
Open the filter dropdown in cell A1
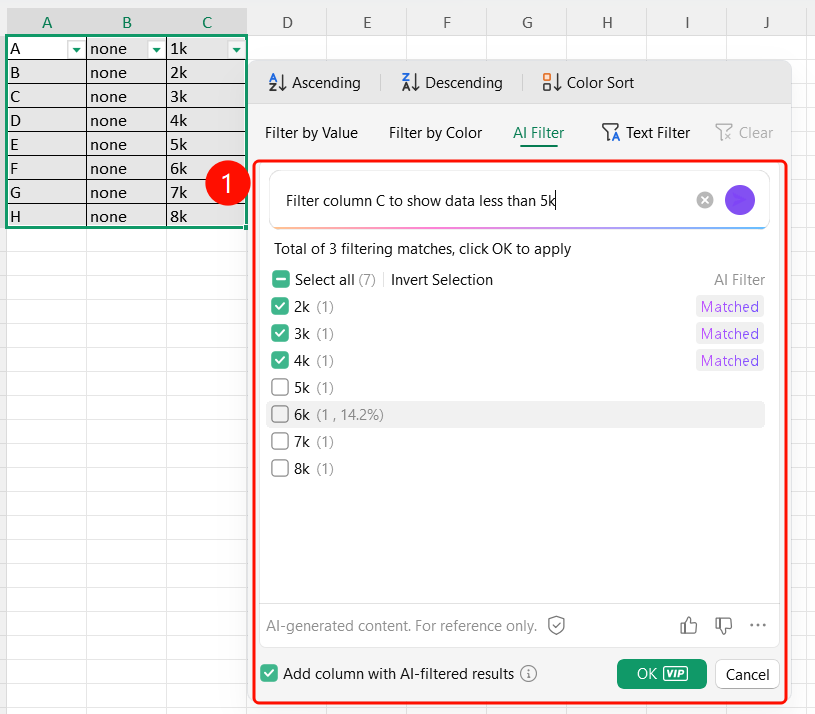[x=76, y=50]
